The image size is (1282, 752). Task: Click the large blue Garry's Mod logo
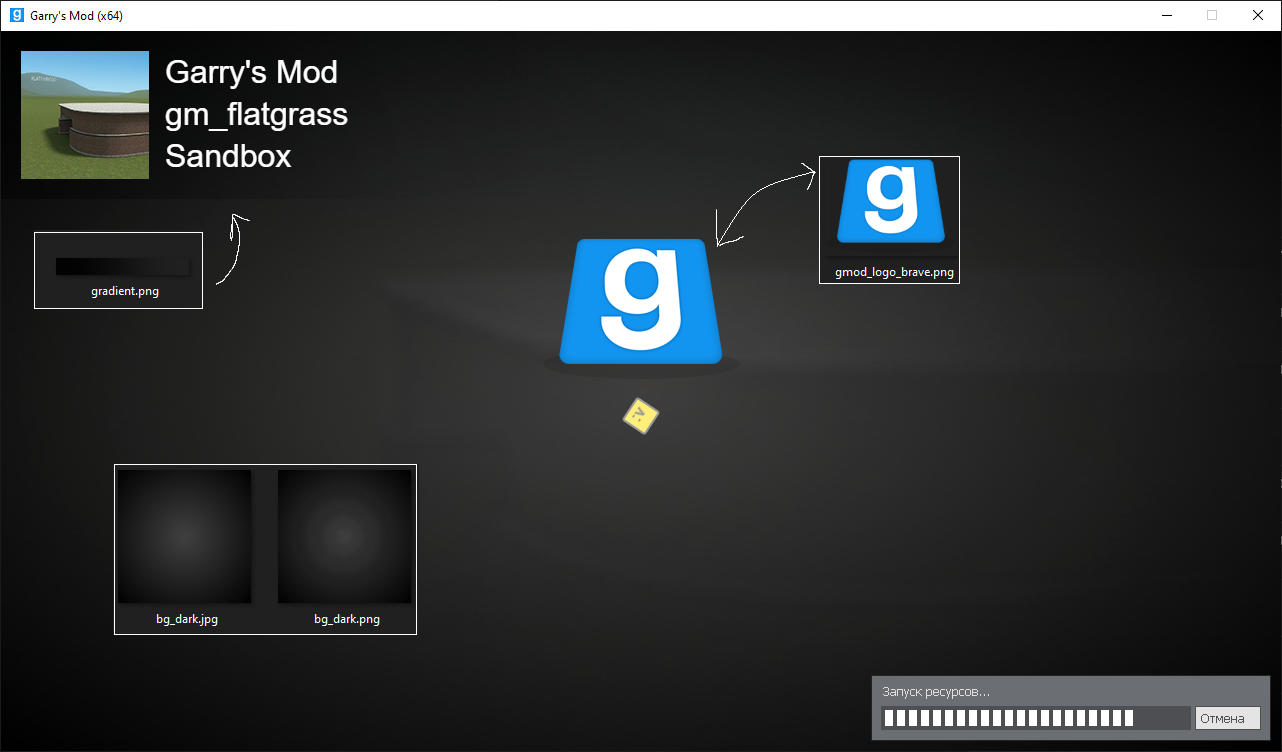[x=641, y=302]
